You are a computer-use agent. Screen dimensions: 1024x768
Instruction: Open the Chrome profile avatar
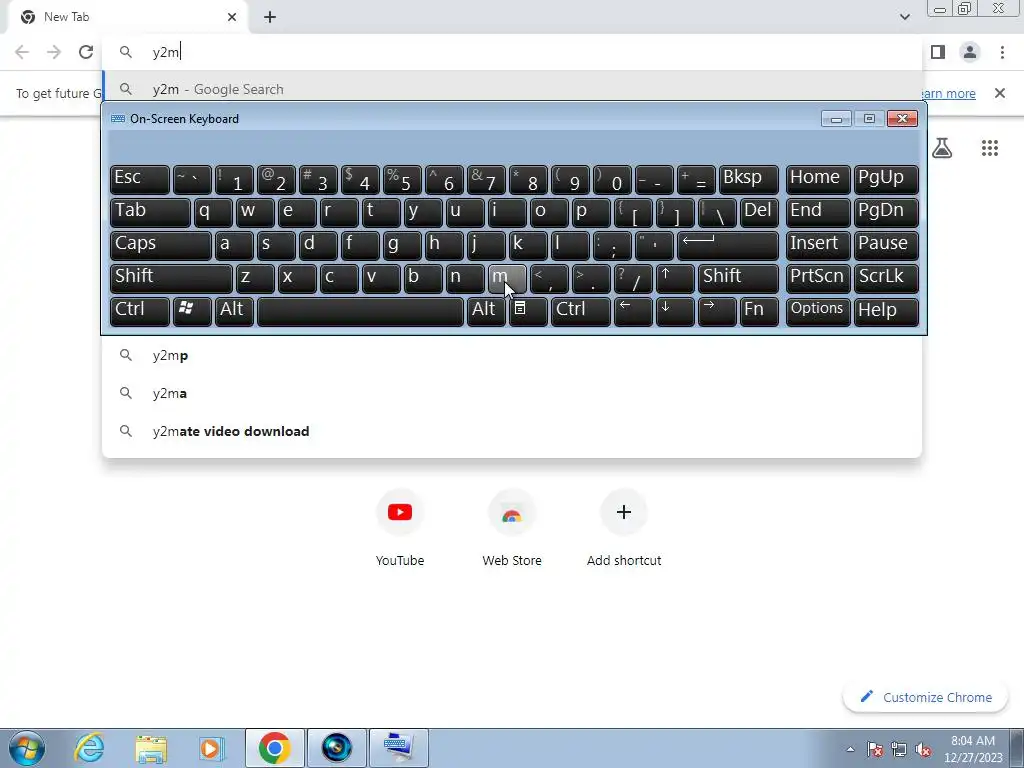[x=970, y=52]
